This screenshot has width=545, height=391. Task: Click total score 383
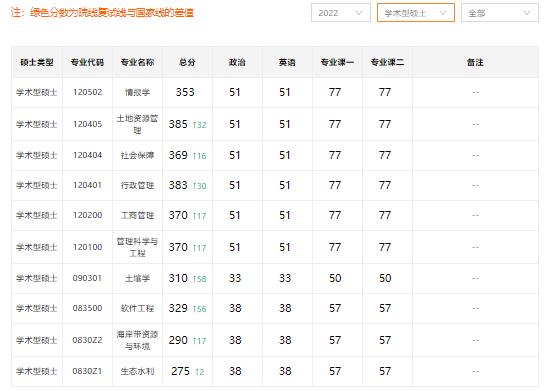pos(178,185)
